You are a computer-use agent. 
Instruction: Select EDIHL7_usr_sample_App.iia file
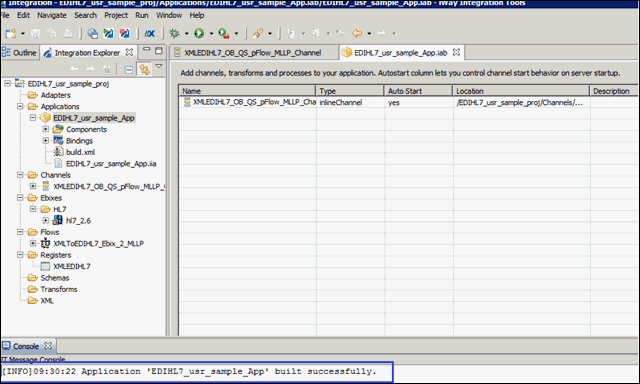point(111,164)
